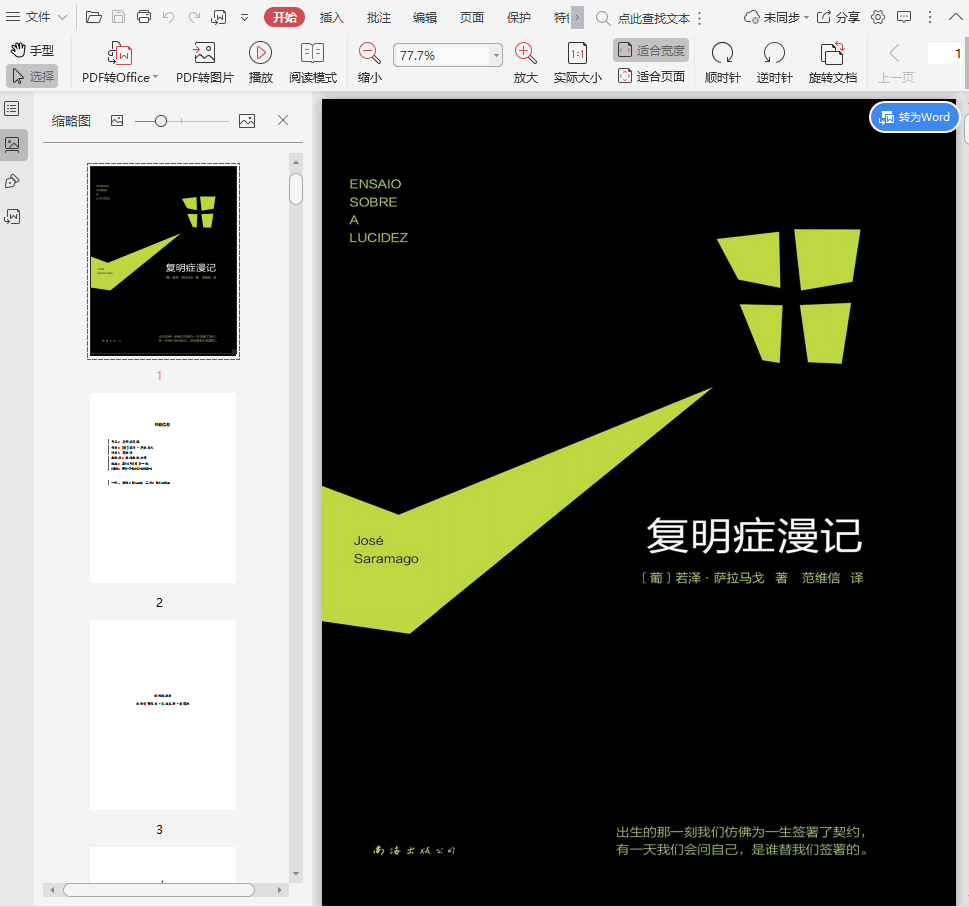Click the 缩小 zoom out icon
This screenshot has height=907, width=969.
[369, 54]
